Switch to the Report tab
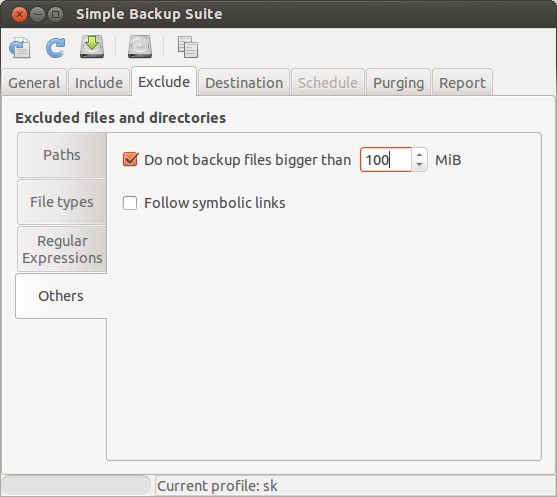This screenshot has width=557, height=497. pos(462,83)
